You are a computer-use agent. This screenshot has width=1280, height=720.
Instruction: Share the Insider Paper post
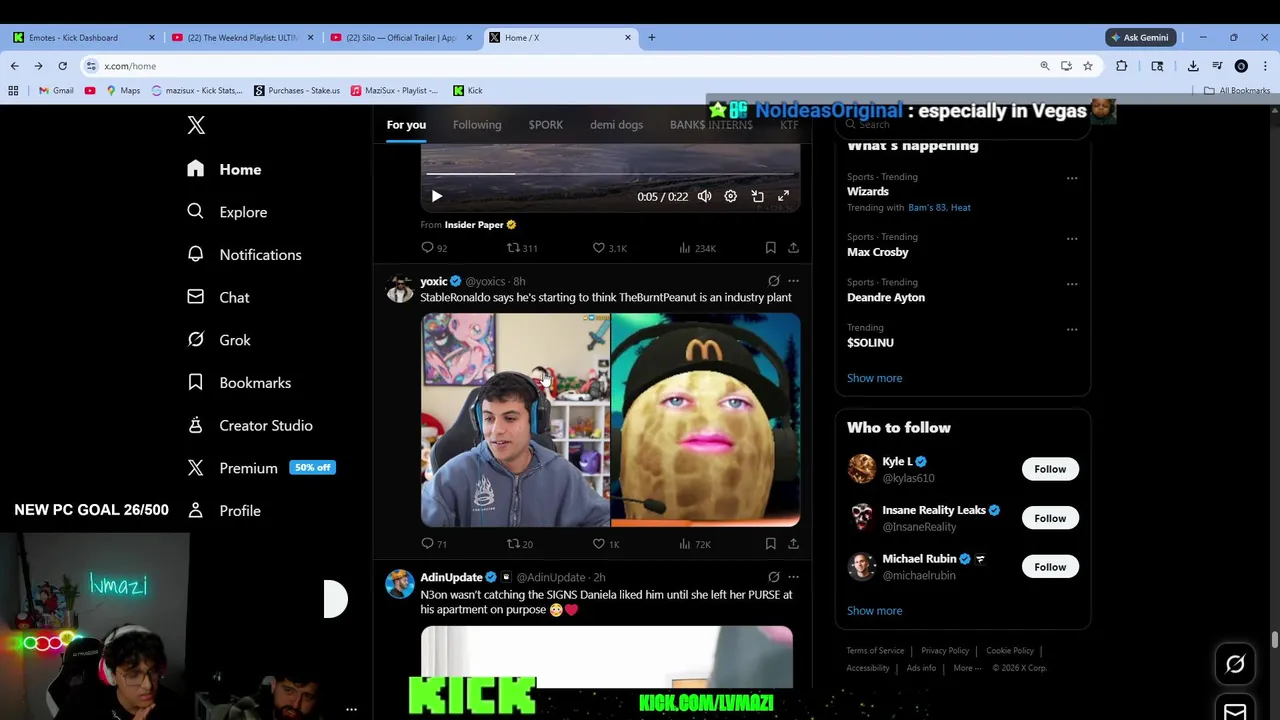793,247
